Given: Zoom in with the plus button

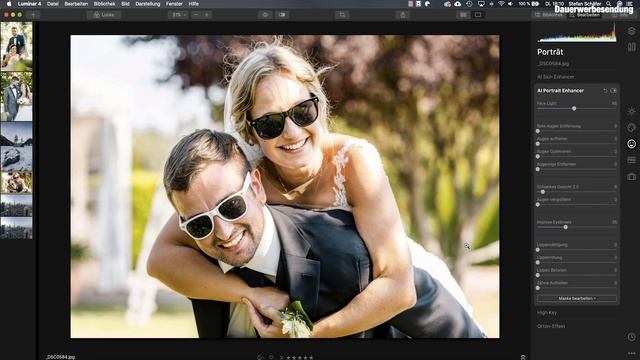Looking at the screenshot, I should (x=207, y=15).
